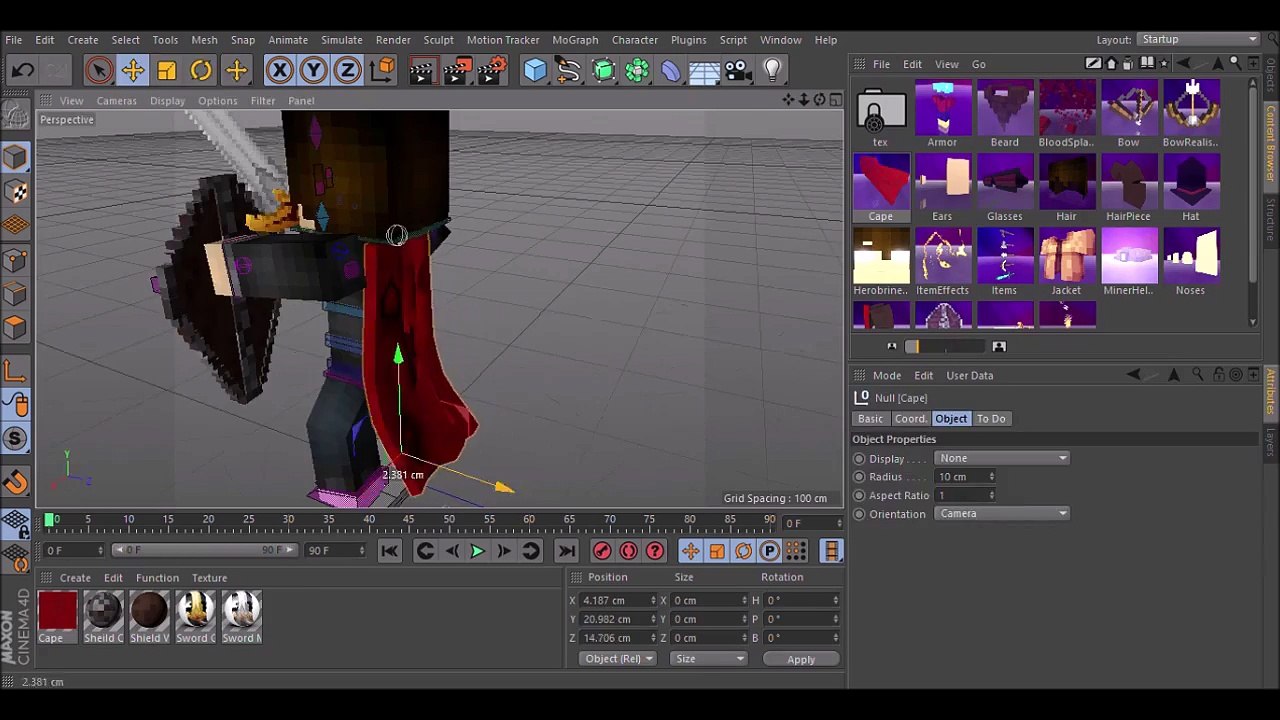The width and height of the screenshot is (1280, 720).
Task: Select the Rotate tool
Action: (201, 70)
